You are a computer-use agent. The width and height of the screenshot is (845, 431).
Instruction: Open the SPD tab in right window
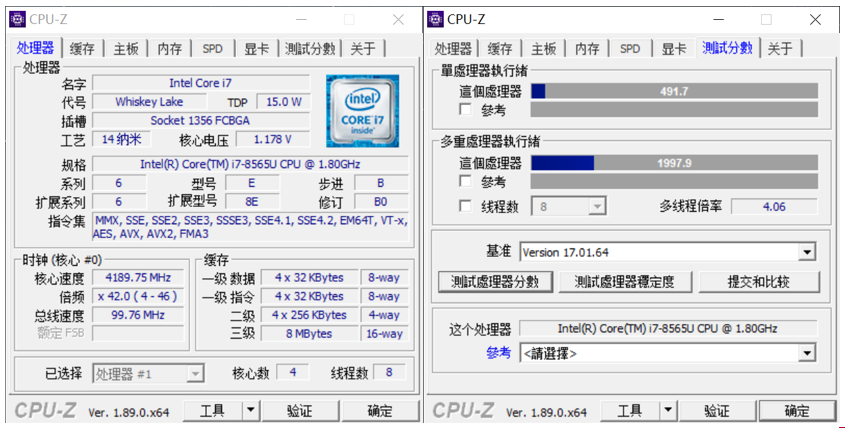pos(629,49)
